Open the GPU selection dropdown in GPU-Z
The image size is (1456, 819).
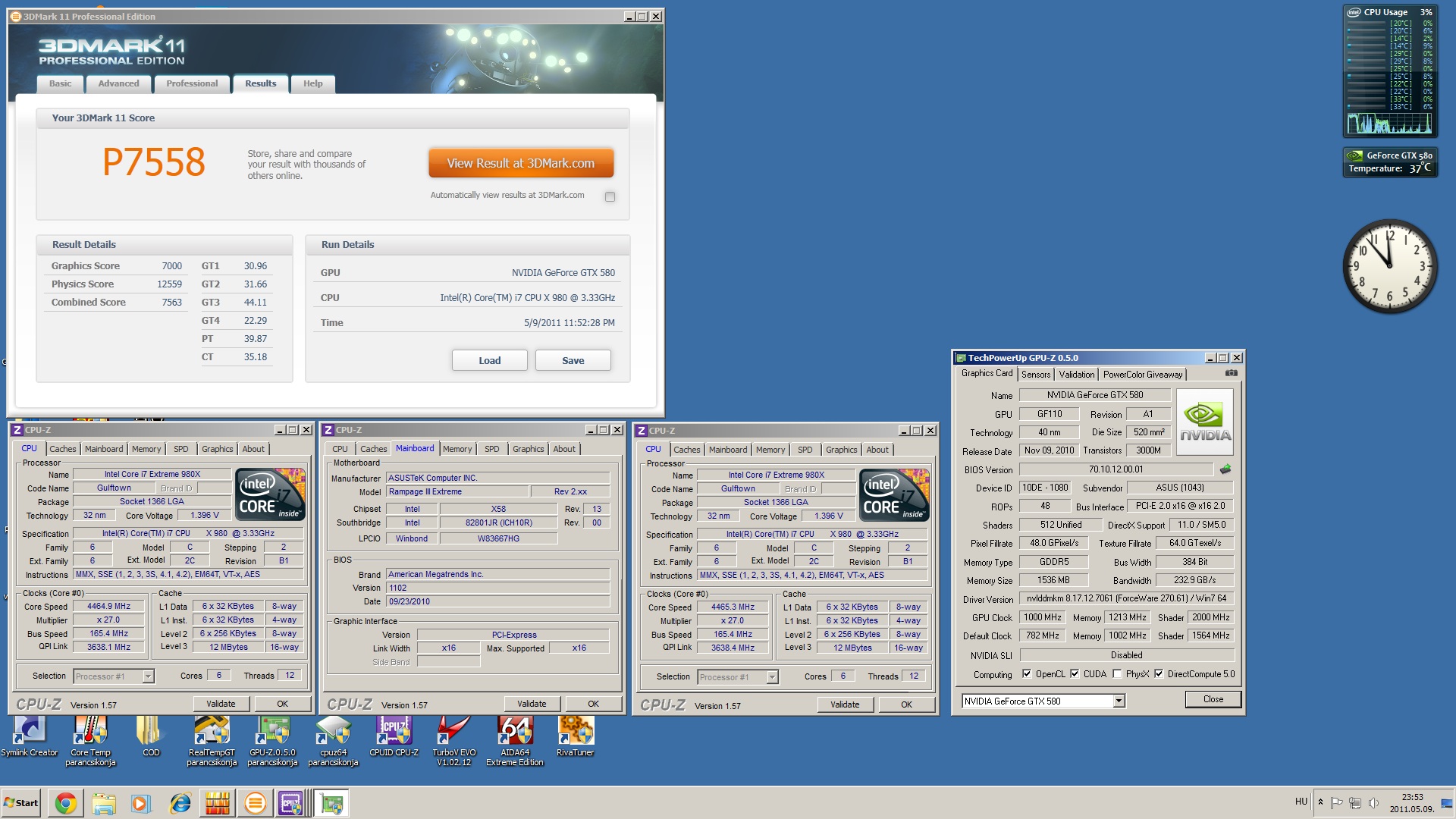click(x=1119, y=701)
